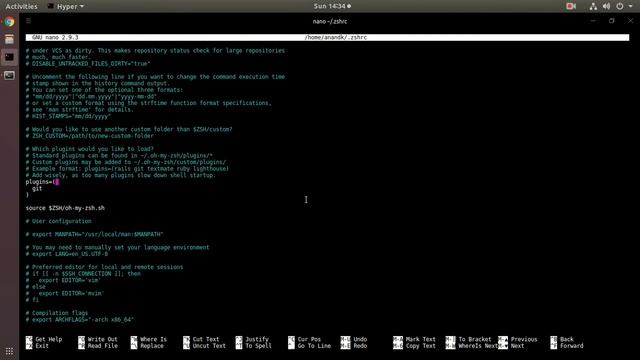Expand the system menu arrow
This screenshot has height=360, width=640.
pyautogui.click(x=631, y=6)
